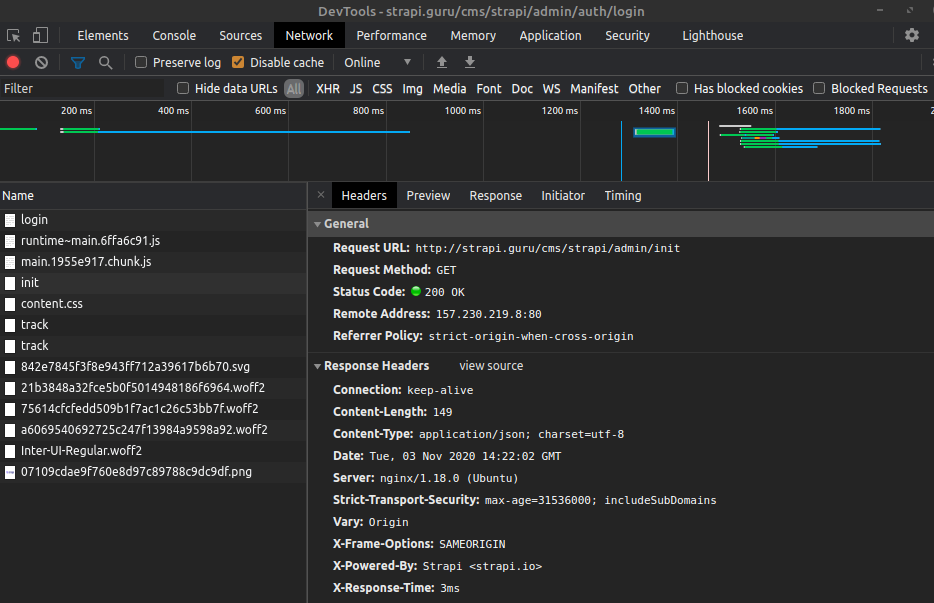Open the network request filter funnel icon
Screen dimensions: 934x603
click(x=77, y=62)
